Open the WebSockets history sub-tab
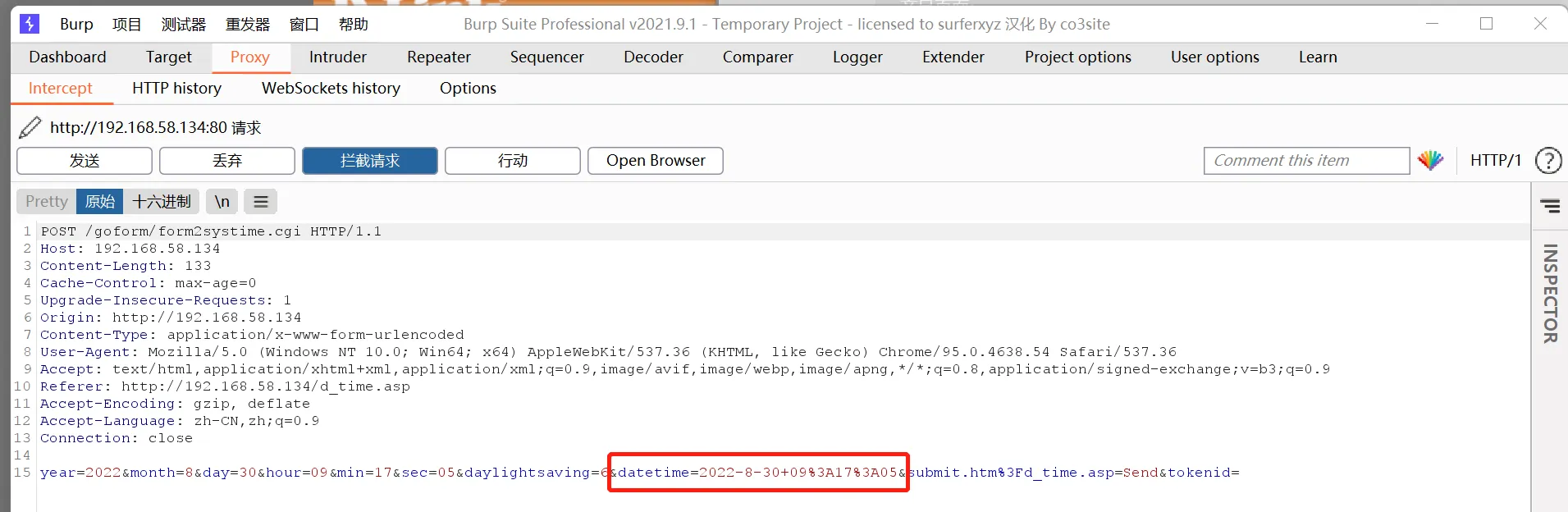Viewport: 1568px width, 512px height. point(331,89)
